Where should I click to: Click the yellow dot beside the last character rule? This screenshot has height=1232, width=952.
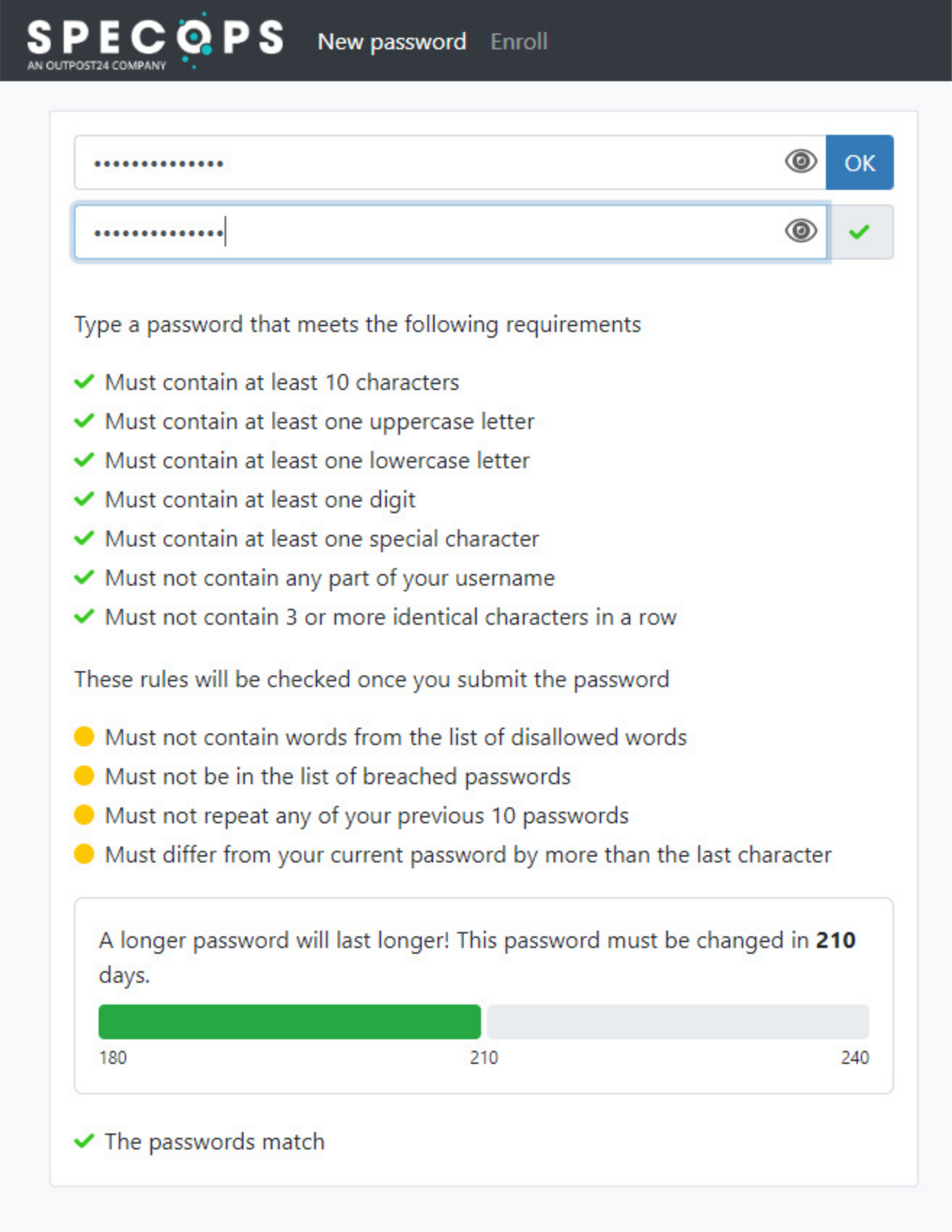pyautogui.click(x=84, y=854)
